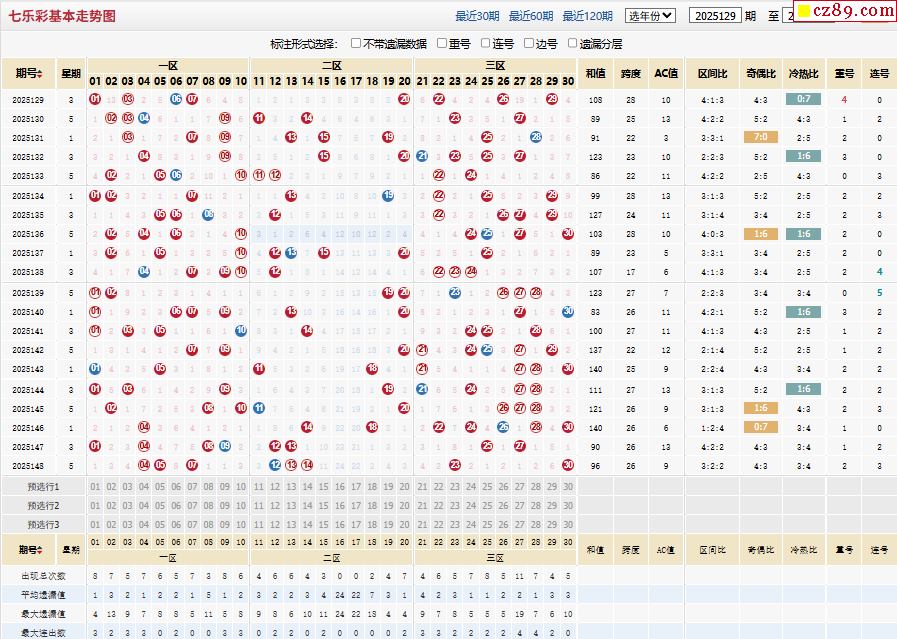Click the teal 0:7 冷热比 cell of 2025129

tap(804, 99)
